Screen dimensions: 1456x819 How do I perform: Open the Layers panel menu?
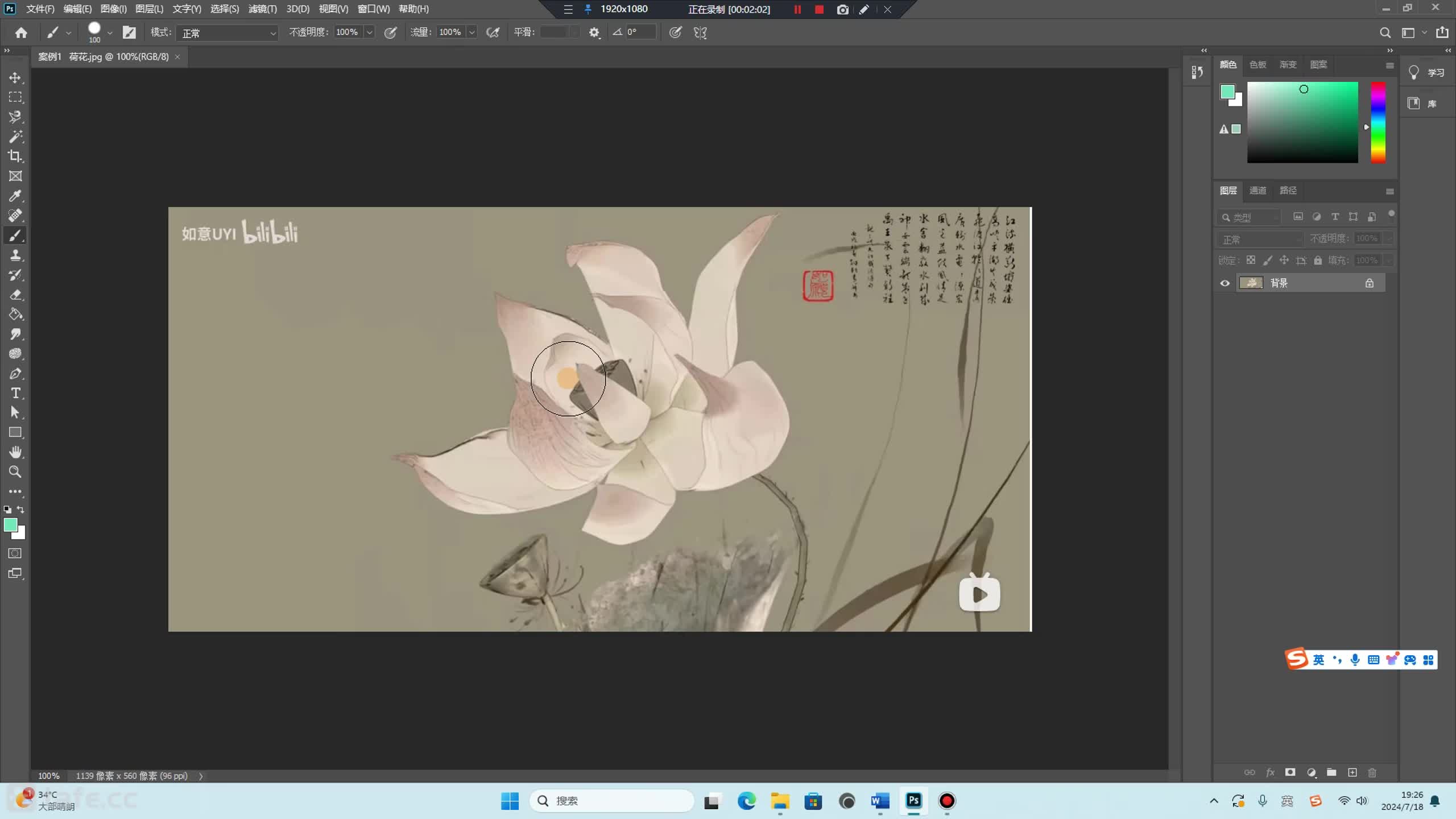[x=1390, y=191]
